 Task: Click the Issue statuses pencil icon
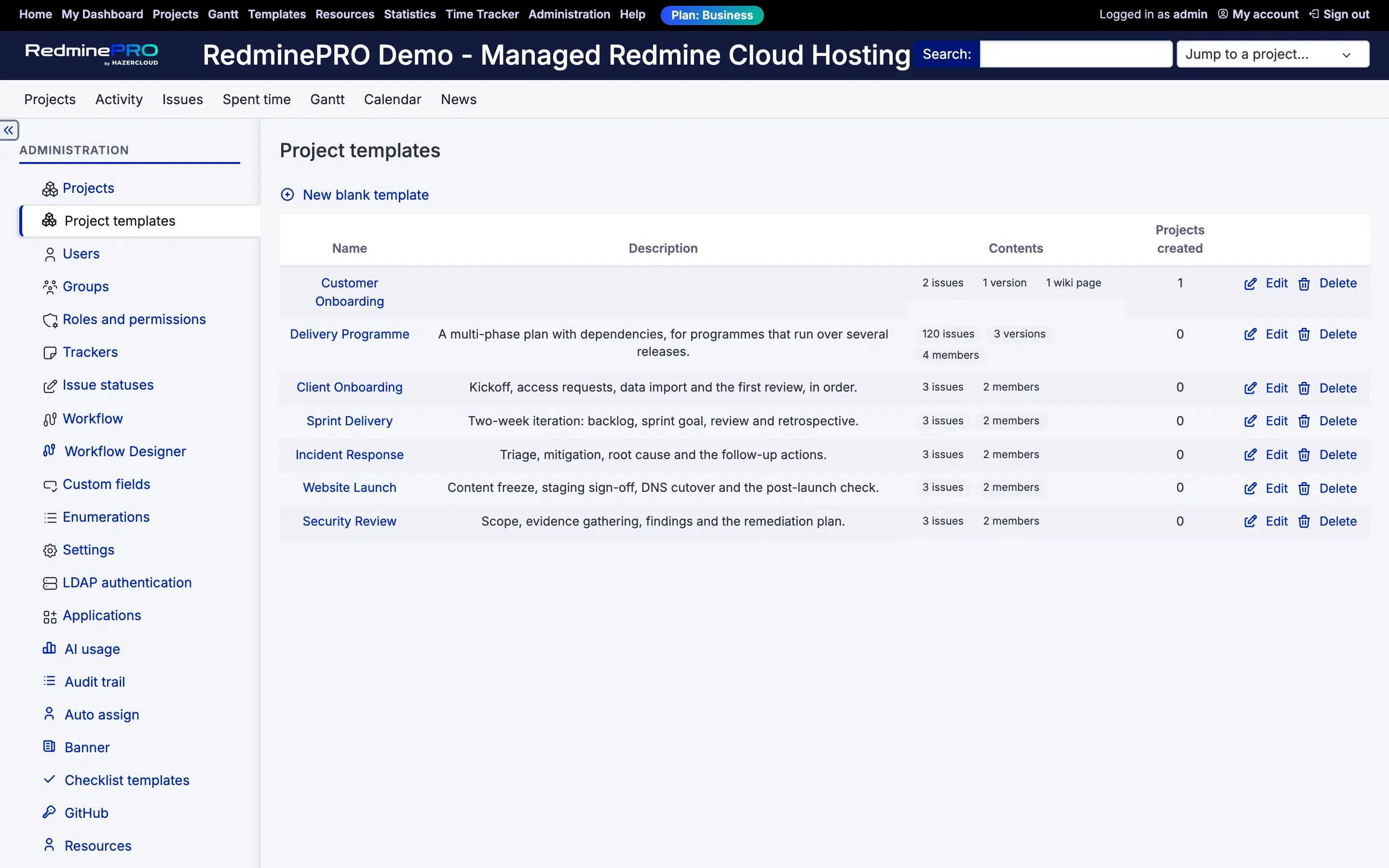50,386
